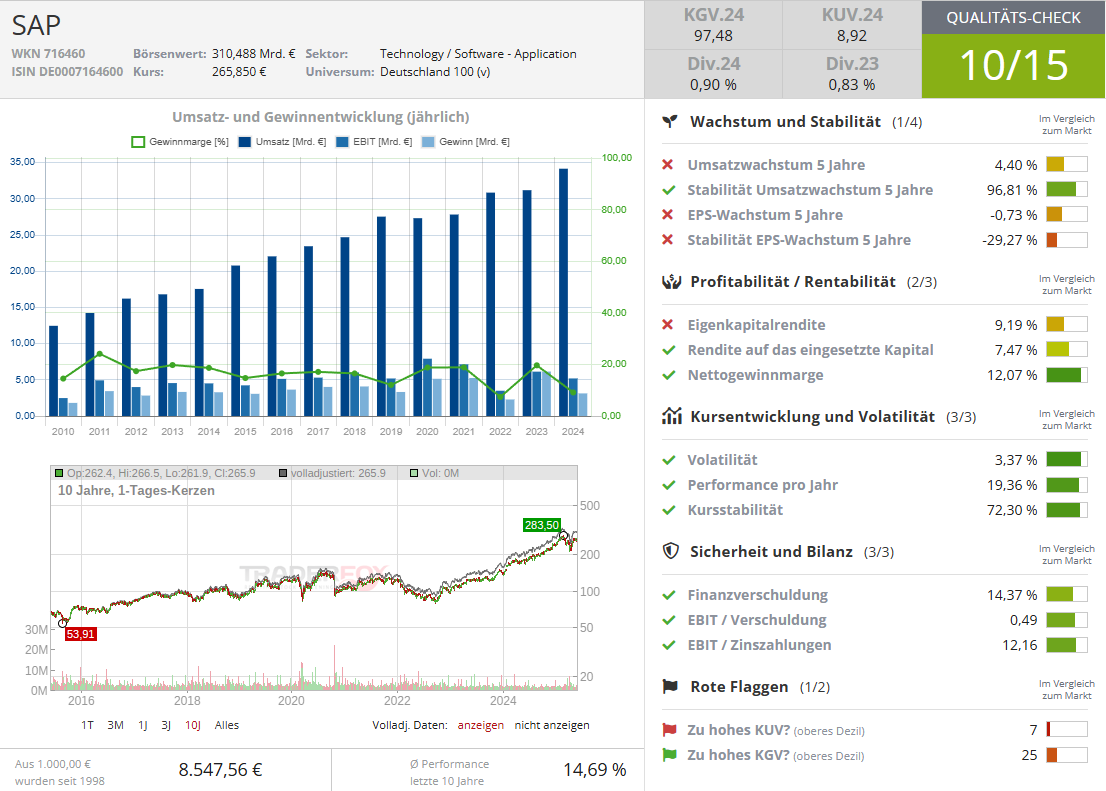Click the sector text Technology / Software - Application
This screenshot has width=1106, height=791.
coord(478,54)
